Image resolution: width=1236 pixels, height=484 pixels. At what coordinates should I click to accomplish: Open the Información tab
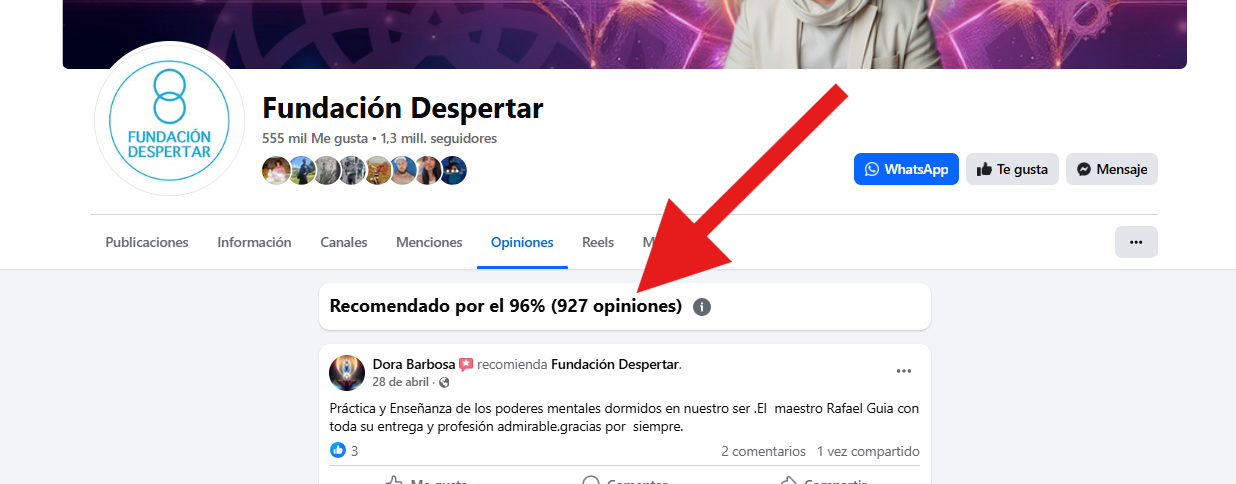tap(254, 242)
